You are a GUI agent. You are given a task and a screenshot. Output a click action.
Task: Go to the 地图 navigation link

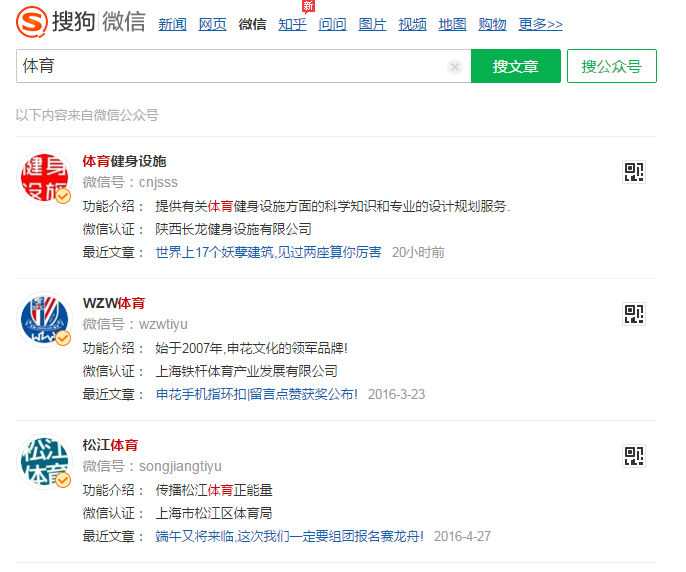[452, 24]
